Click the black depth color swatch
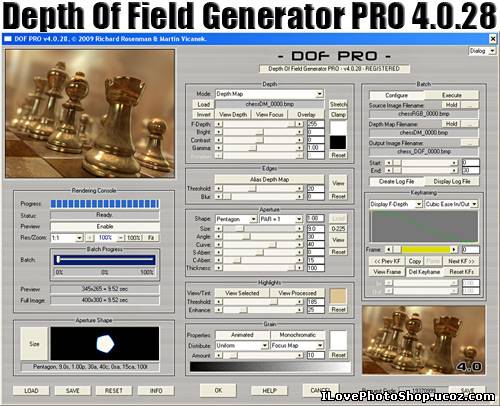500x406 pixels. pyautogui.click(x=338, y=142)
